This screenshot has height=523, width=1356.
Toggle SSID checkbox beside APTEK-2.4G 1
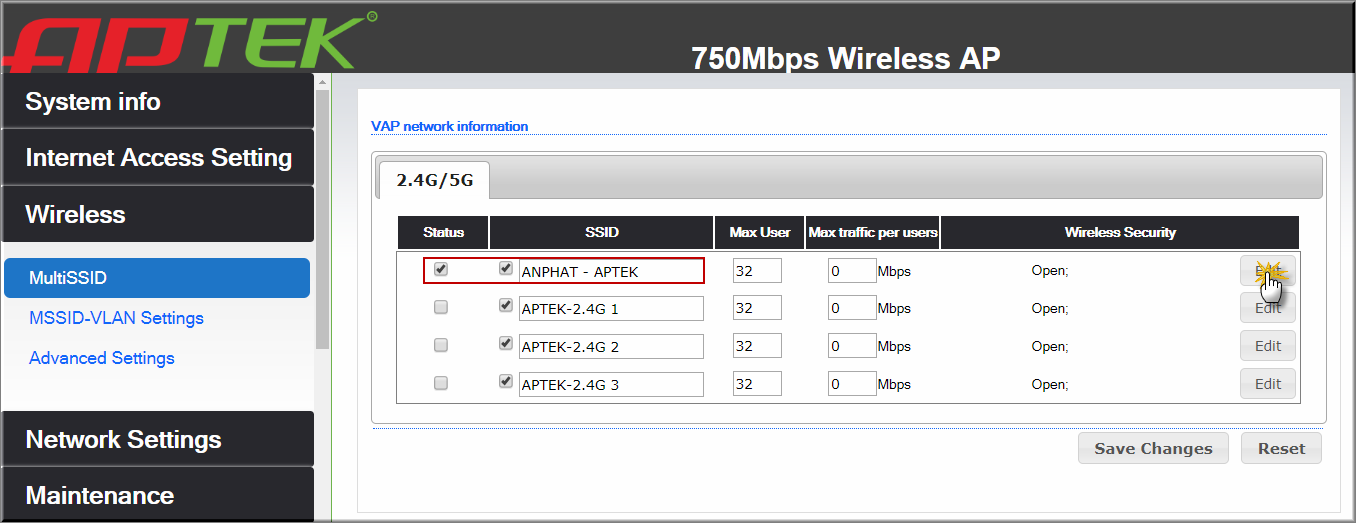[x=506, y=307]
